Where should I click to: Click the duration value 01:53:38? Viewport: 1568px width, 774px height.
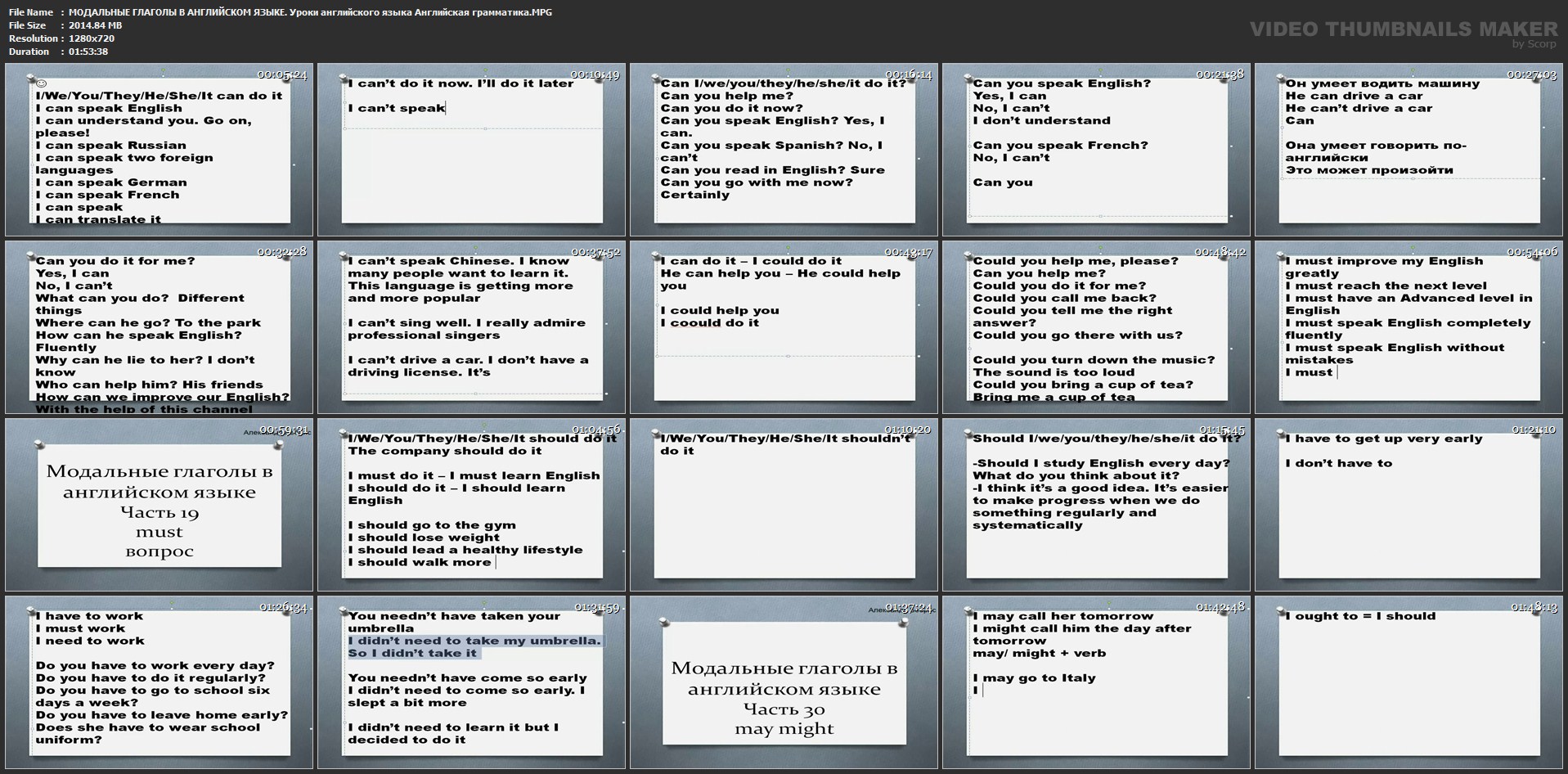[x=88, y=52]
